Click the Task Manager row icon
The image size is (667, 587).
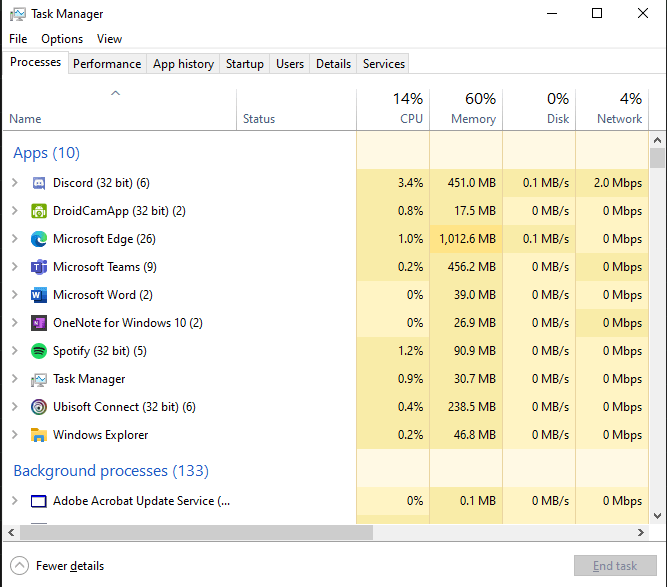pos(39,379)
